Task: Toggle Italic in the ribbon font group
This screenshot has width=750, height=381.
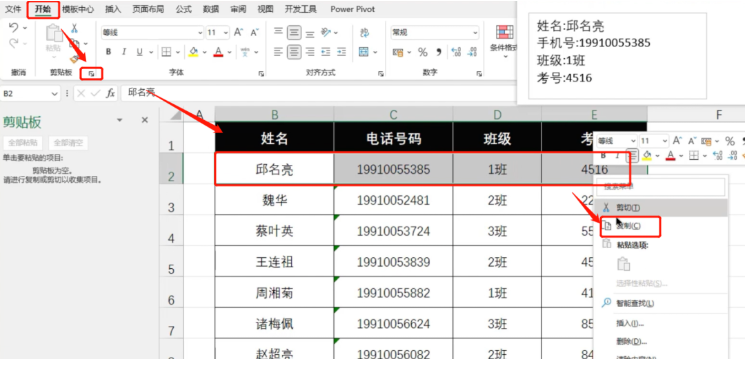Action: [x=124, y=52]
